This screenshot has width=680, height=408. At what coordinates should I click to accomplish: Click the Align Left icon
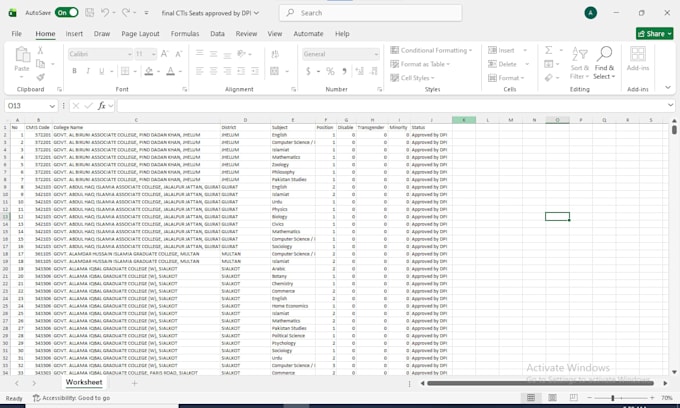coord(199,71)
